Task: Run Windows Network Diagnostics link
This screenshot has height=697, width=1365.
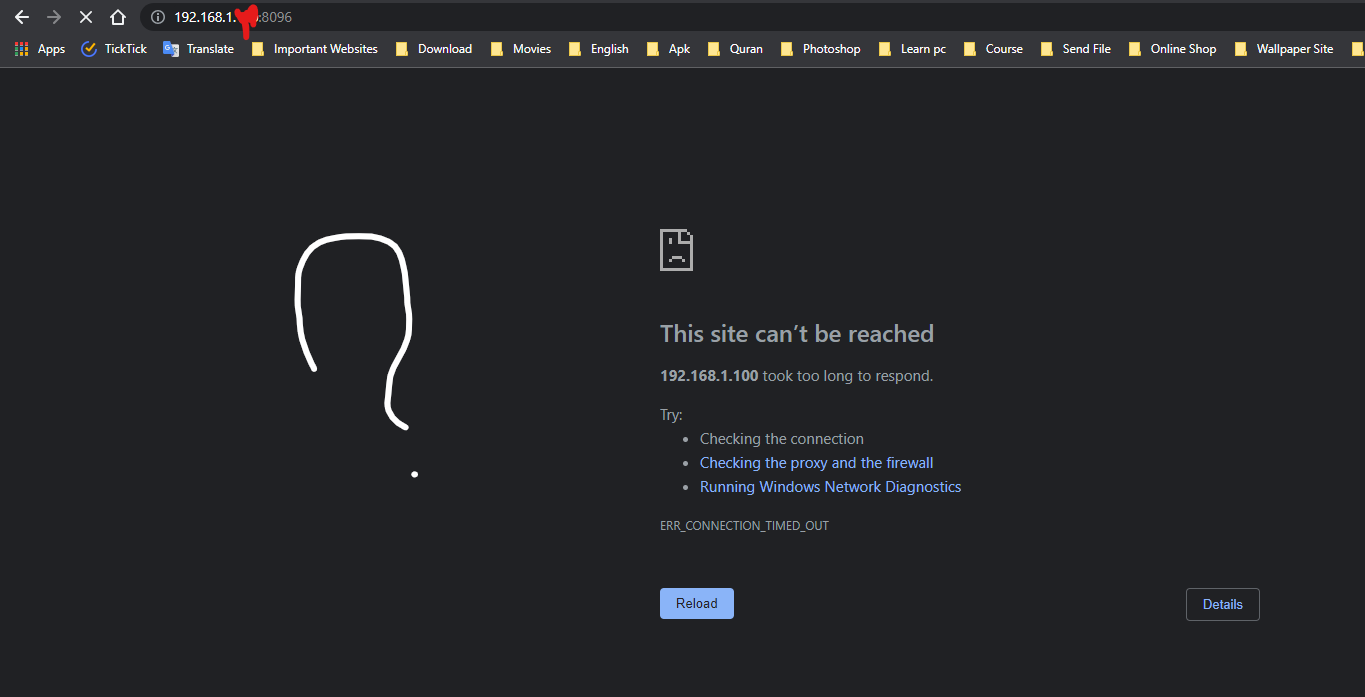Action: tap(830, 487)
